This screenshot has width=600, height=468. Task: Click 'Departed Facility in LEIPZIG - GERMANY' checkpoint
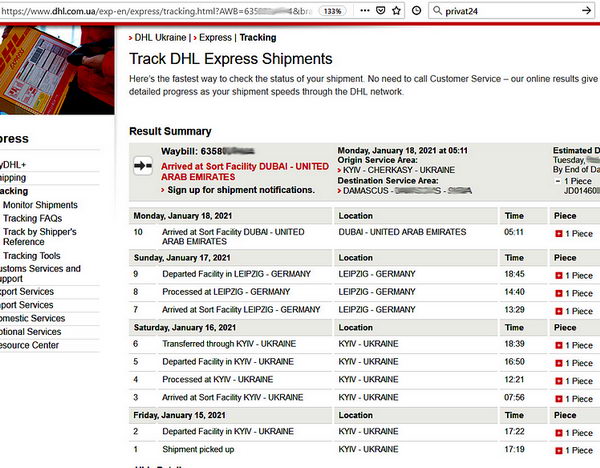(236, 274)
